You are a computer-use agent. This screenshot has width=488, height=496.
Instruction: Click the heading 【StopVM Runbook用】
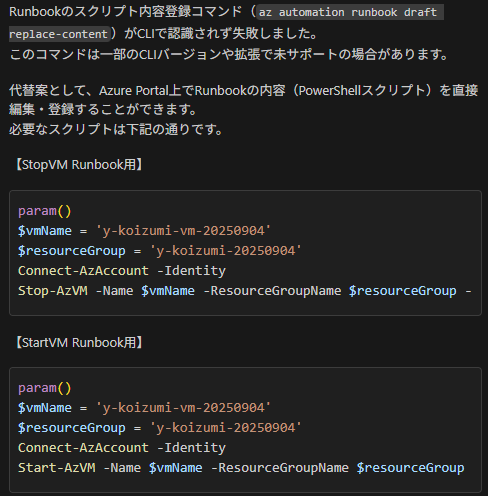[x=79, y=165]
